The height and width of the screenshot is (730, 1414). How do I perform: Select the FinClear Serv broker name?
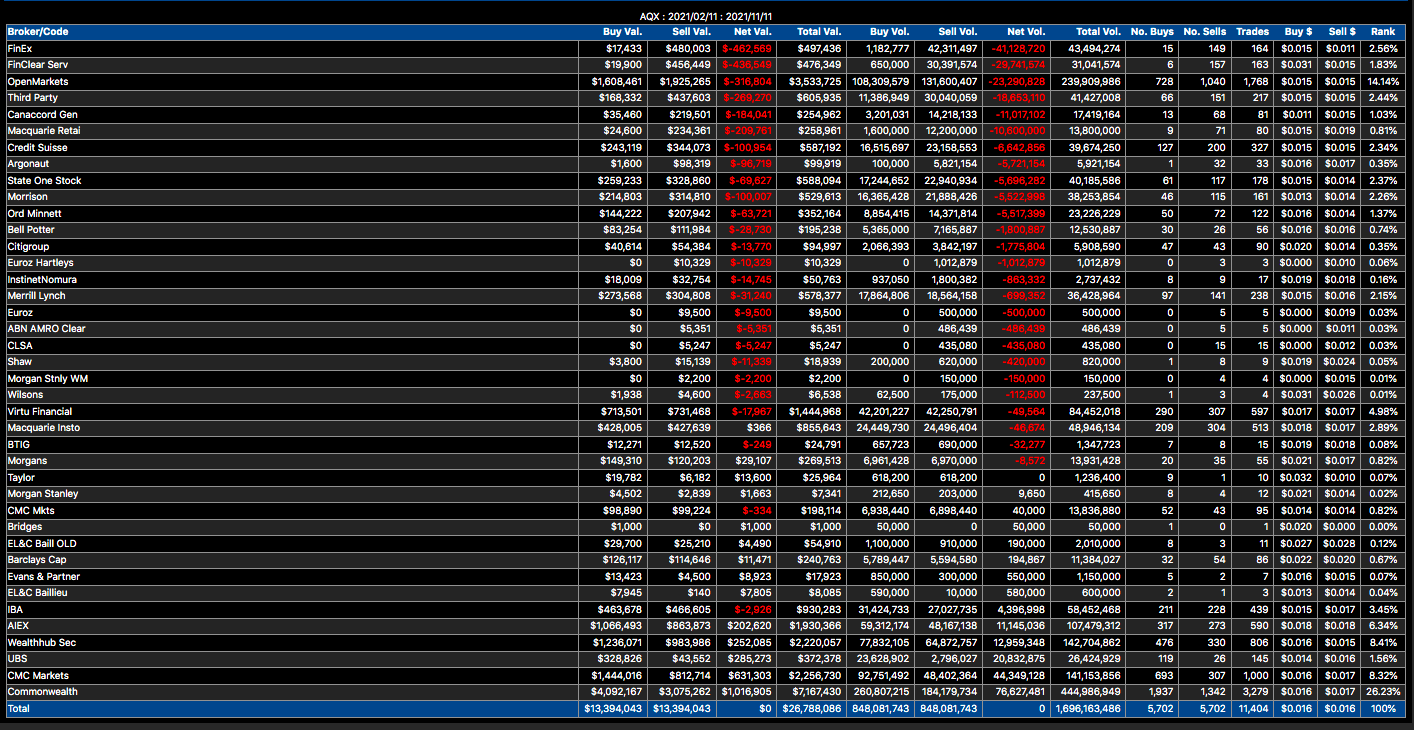click(37, 65)
